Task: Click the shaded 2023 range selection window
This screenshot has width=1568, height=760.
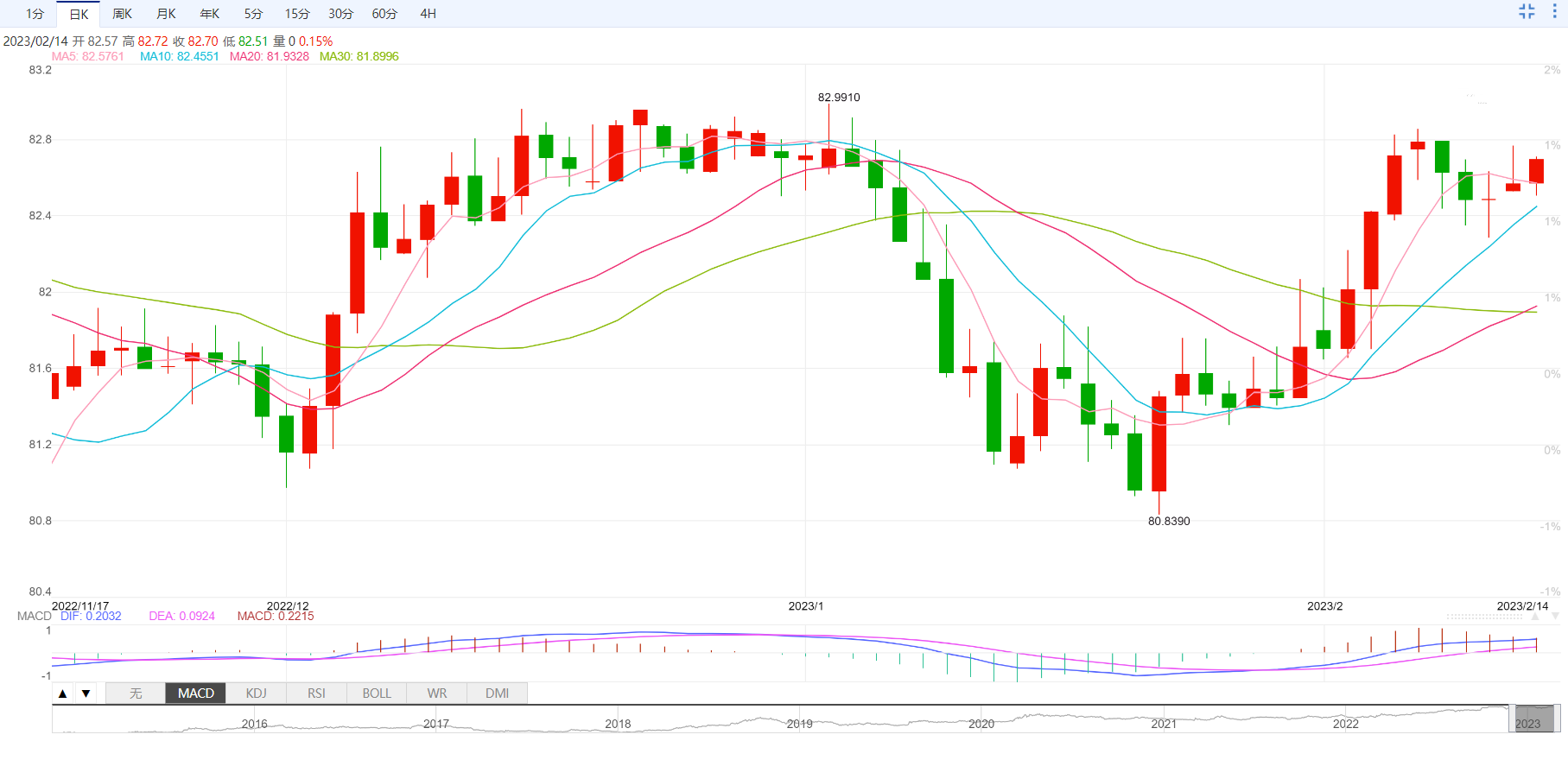Action: (x=1534, y=719)
